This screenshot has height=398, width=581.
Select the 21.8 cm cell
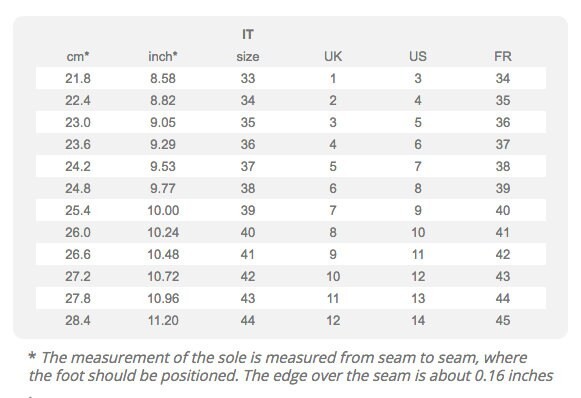point(78,79)
